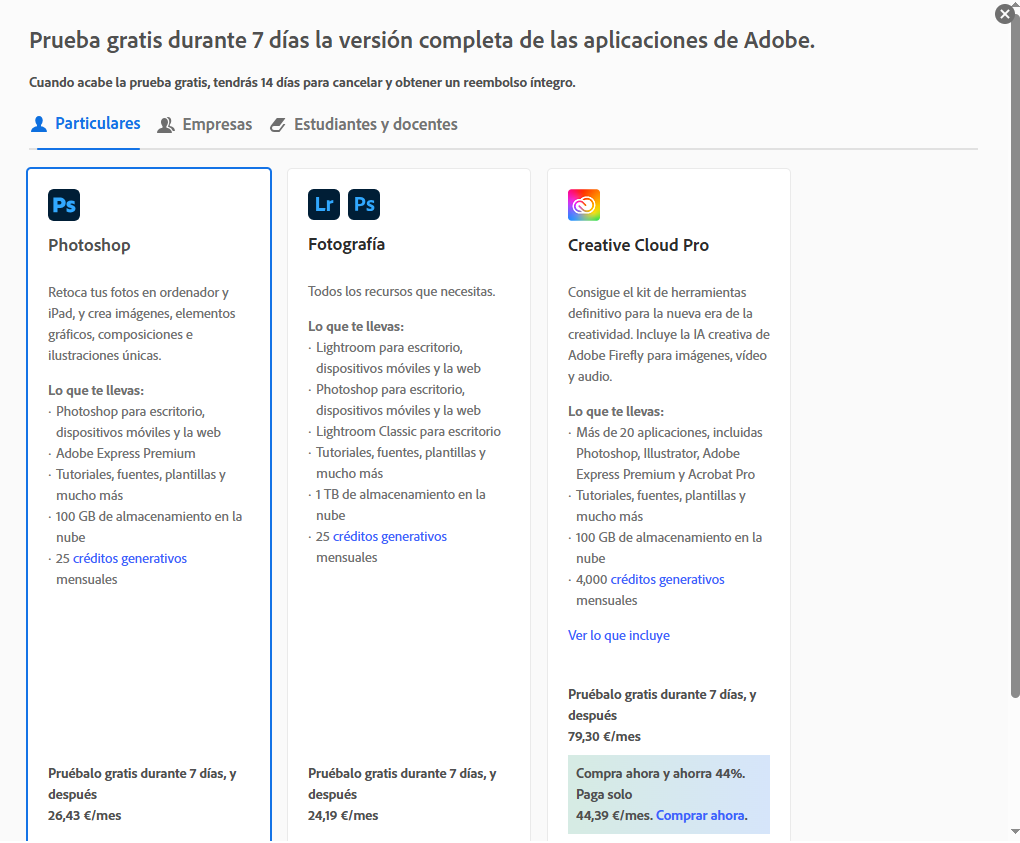Open créditos generativos link in Creative Cloud Pro

667,580
